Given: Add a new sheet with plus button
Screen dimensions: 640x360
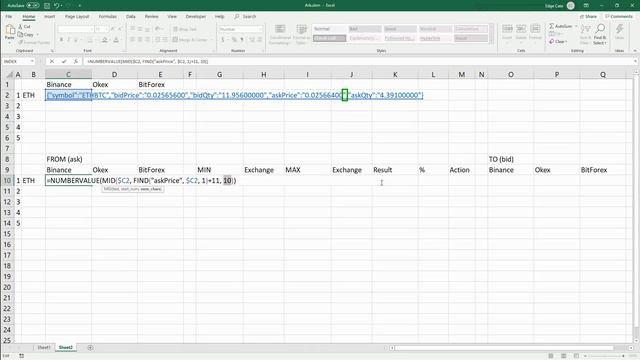Looking at the screenshot, I should 90,347.
